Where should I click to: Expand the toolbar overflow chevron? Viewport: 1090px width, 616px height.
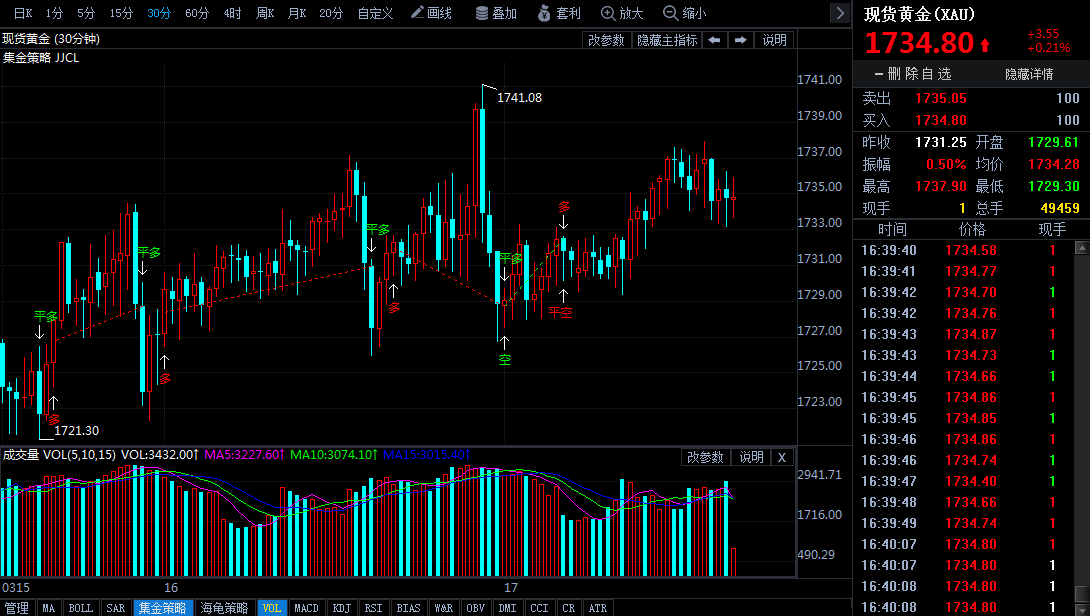pos(840,13)
